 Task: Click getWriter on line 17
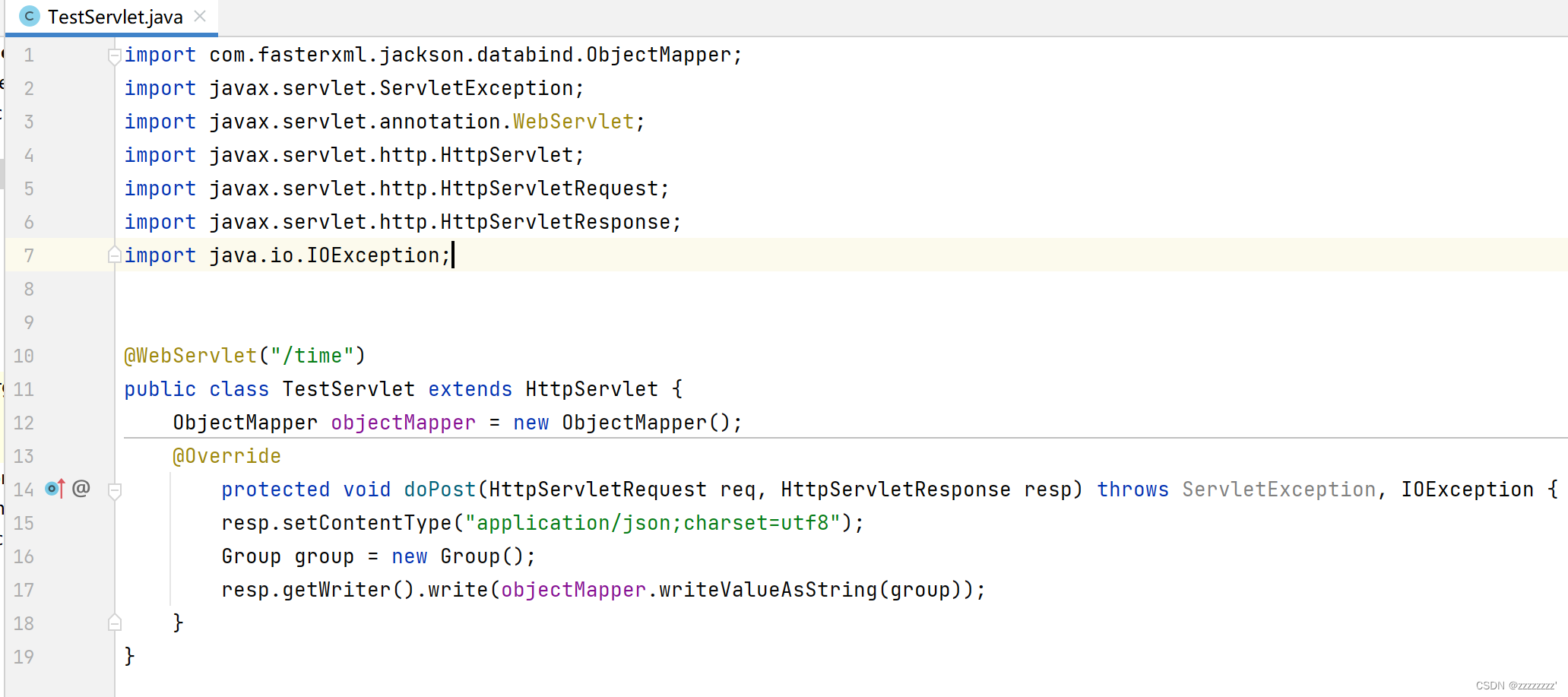coord(337,590)
